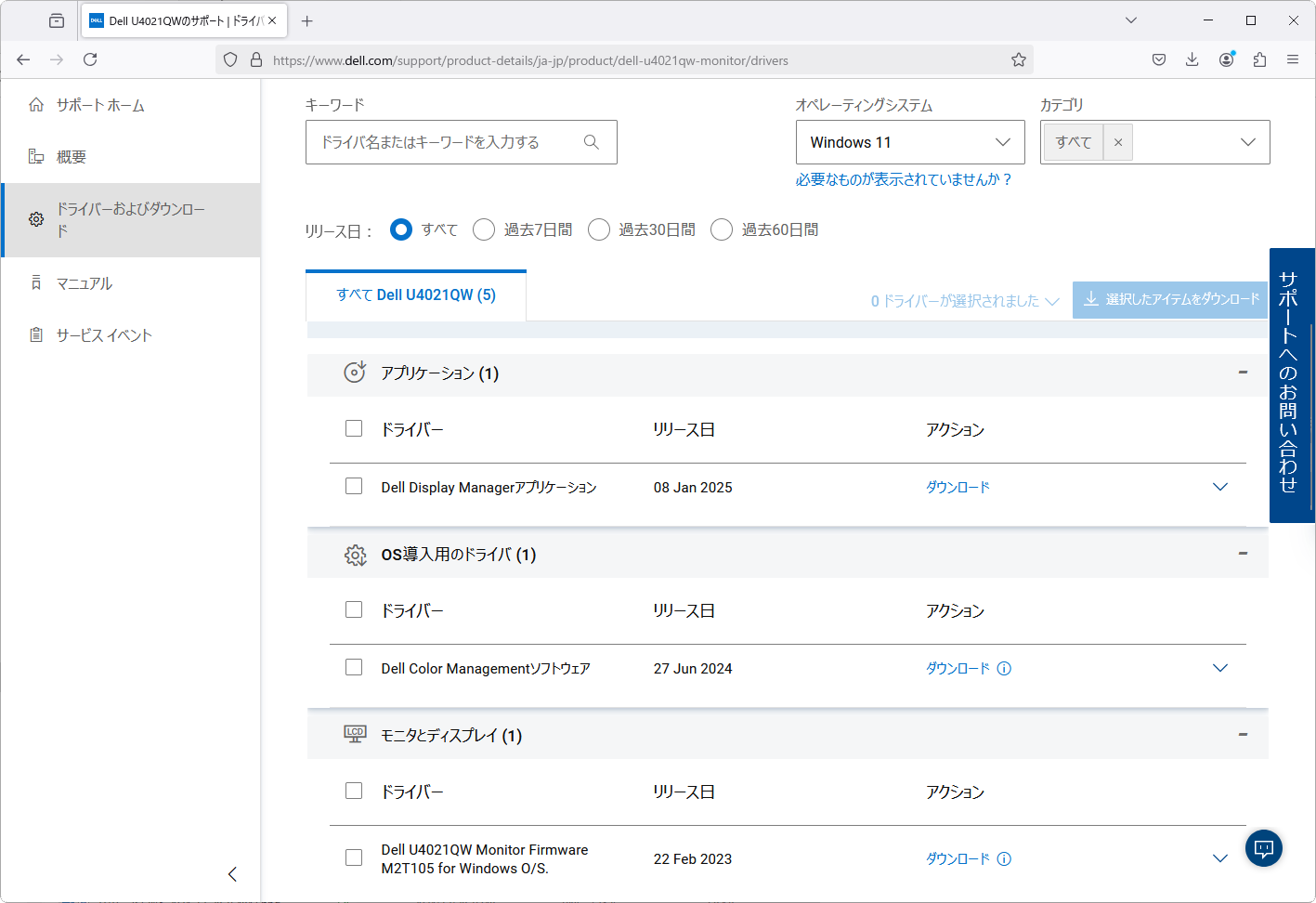Download Dell Display Manager application
The image size is (1316, 903).
pos(958,487)
